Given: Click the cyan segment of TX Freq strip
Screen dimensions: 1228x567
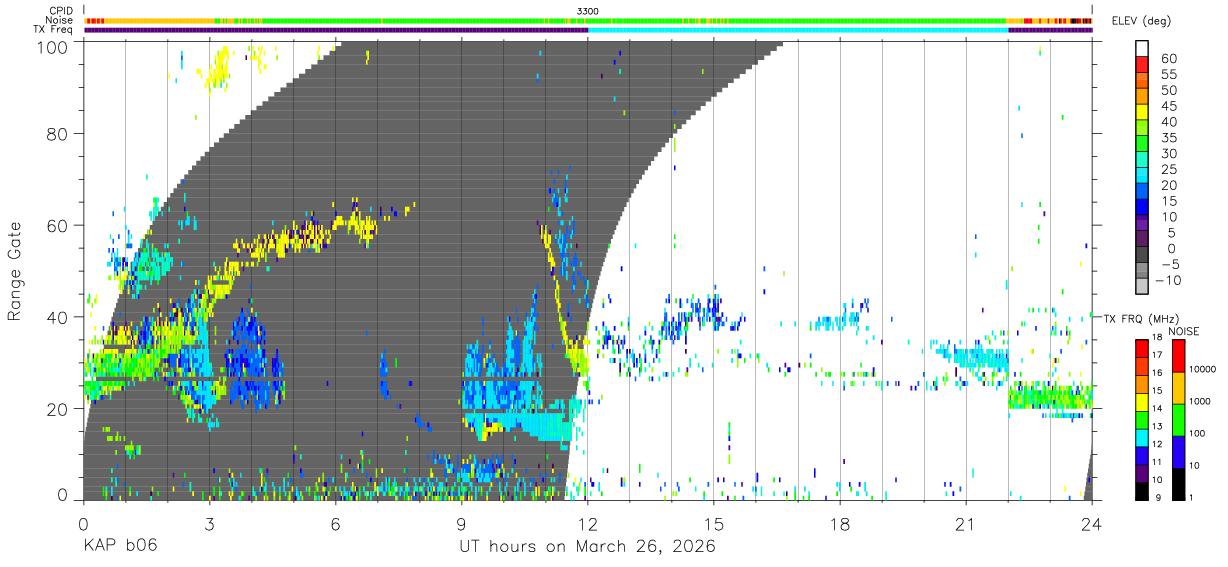Looking at the screenshot, I should pyautogui.click(x=798, y=30).
